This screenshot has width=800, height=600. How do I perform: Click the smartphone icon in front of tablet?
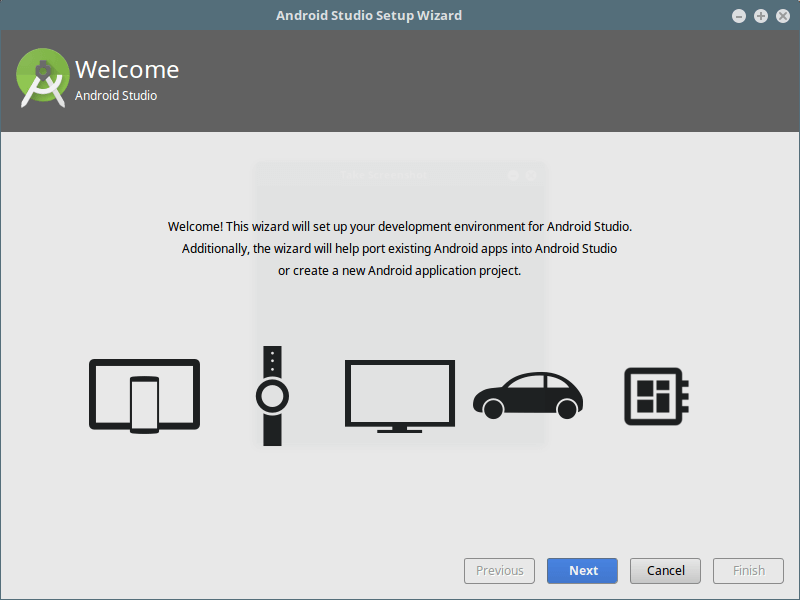tap(145, 404)
